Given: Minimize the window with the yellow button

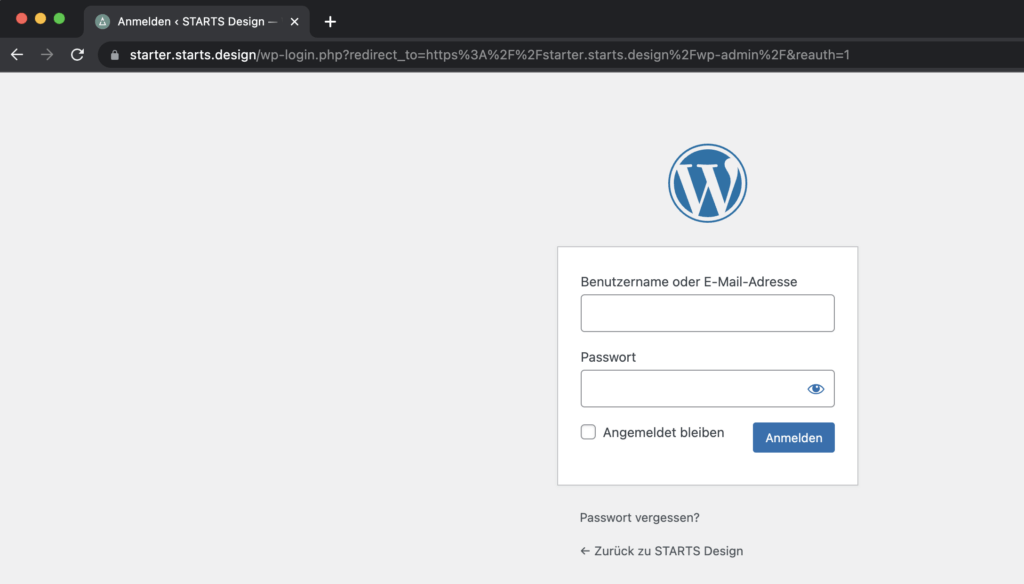Looking at the screenshot, I should pyautogui.click(x=41, y=19).
